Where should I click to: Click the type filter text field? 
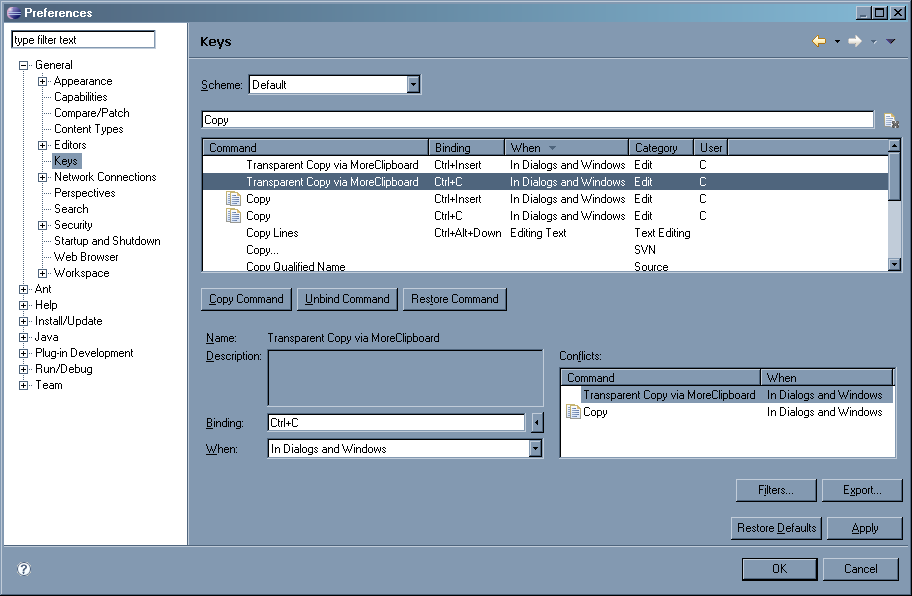83,40
